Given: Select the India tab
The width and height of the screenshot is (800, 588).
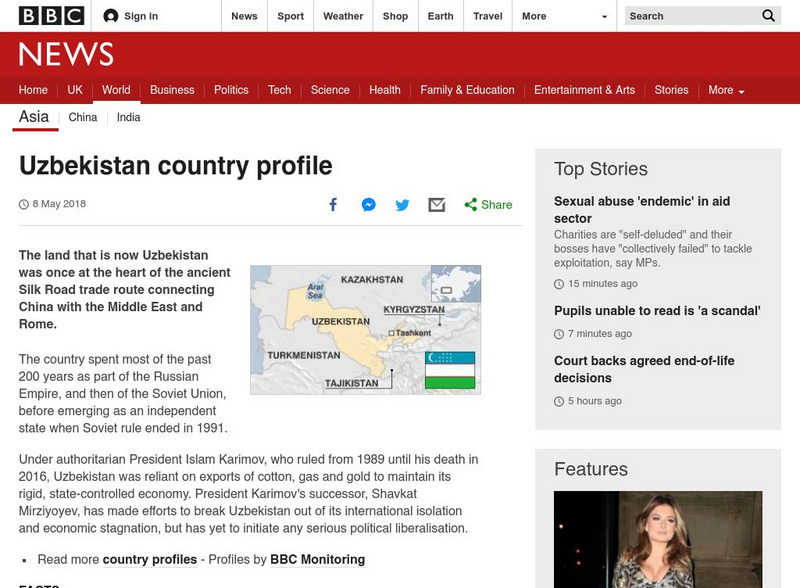Looking at the screenshot, I should point(131,117).
